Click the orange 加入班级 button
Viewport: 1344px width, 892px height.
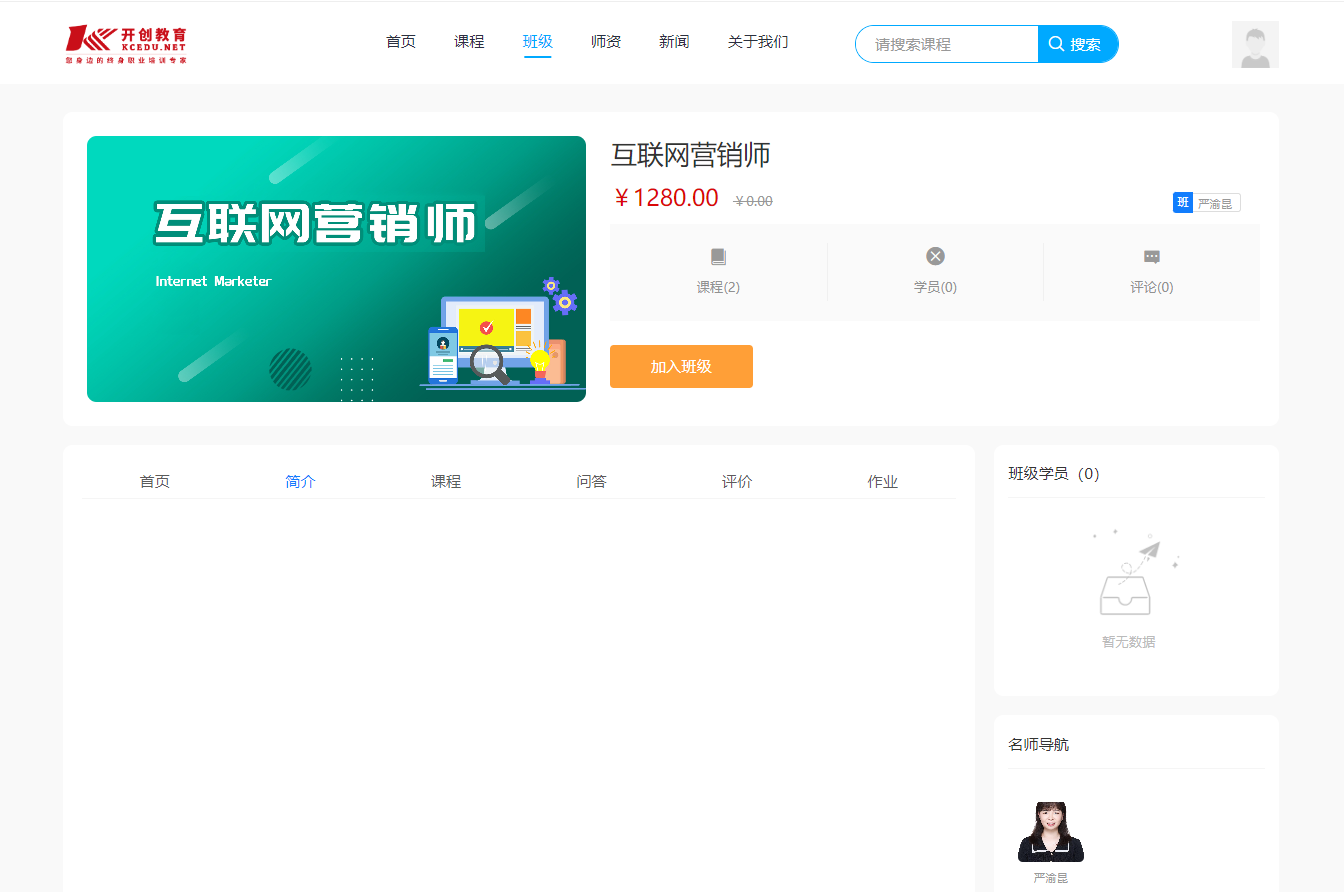[x=681, y=366]
